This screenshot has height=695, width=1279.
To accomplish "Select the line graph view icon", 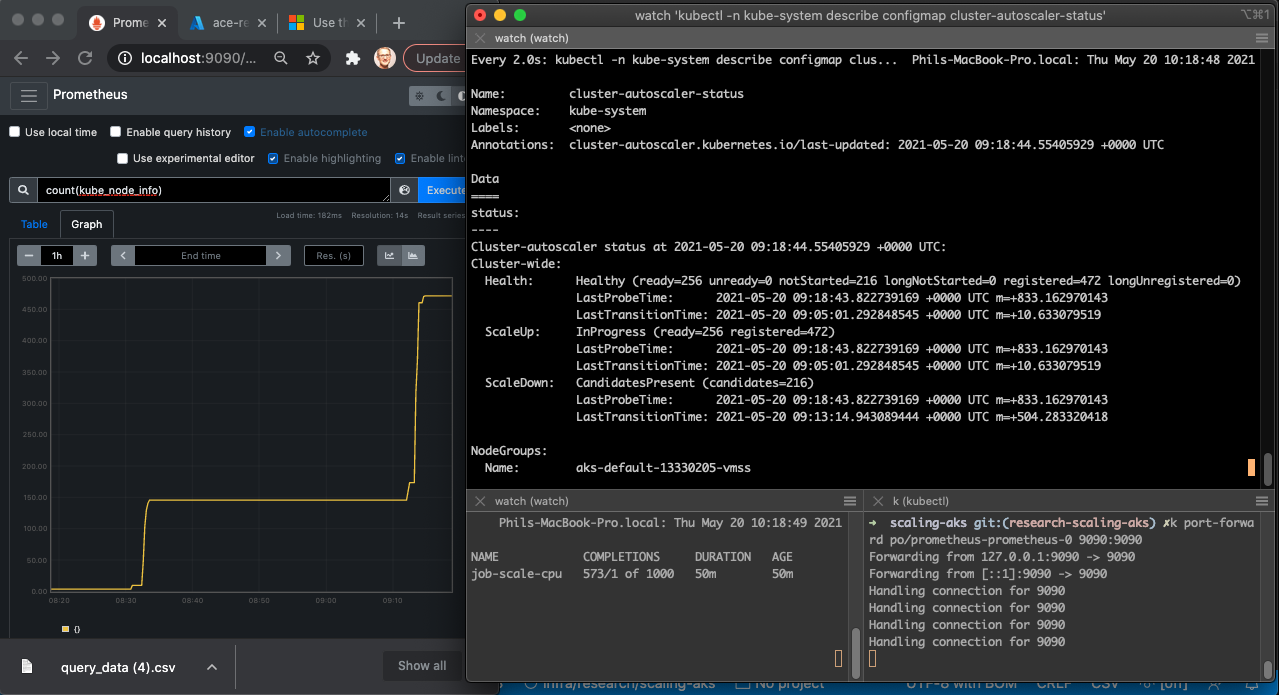I will click(x=389, y=255).
